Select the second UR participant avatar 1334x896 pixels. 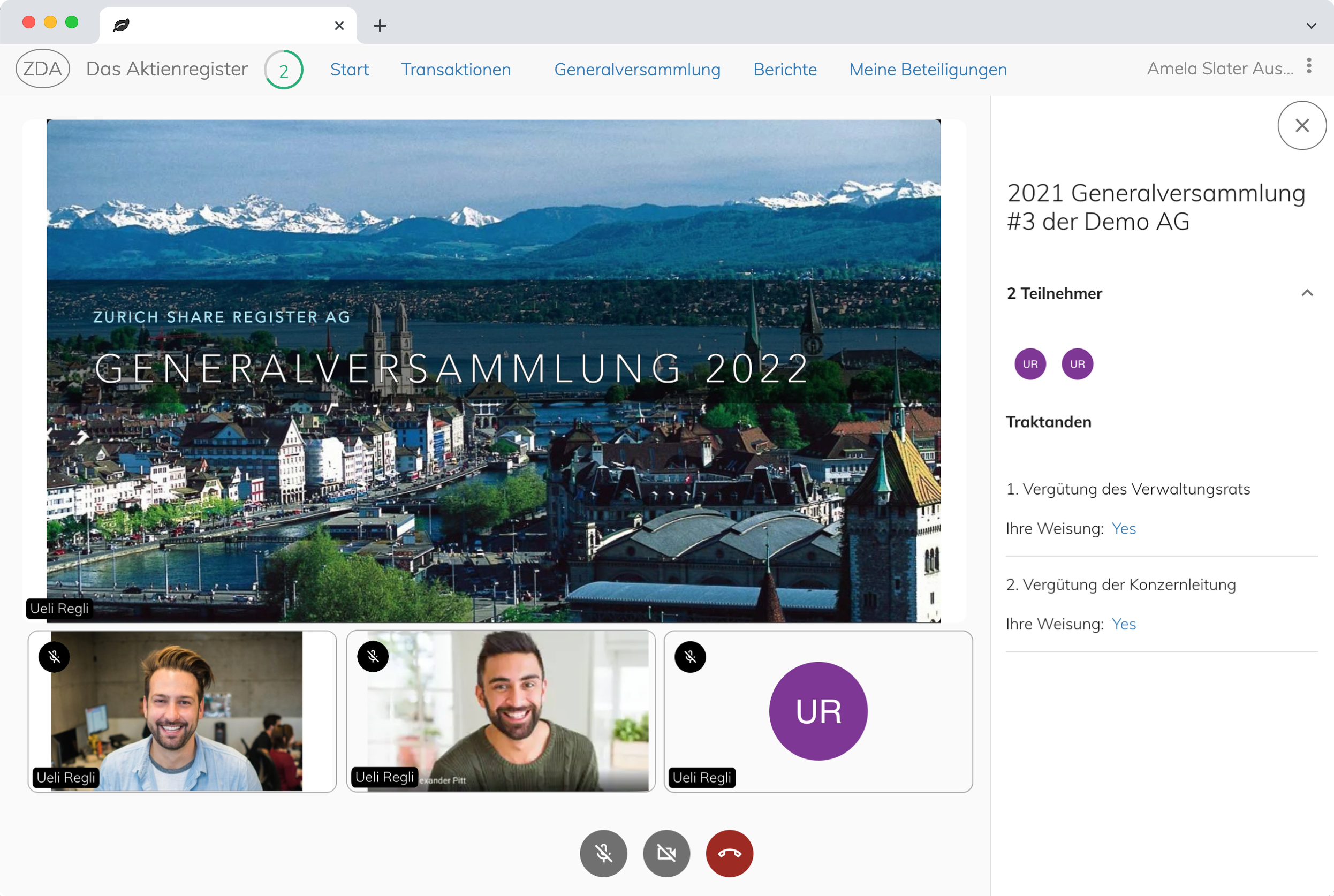coord(1077,364)
